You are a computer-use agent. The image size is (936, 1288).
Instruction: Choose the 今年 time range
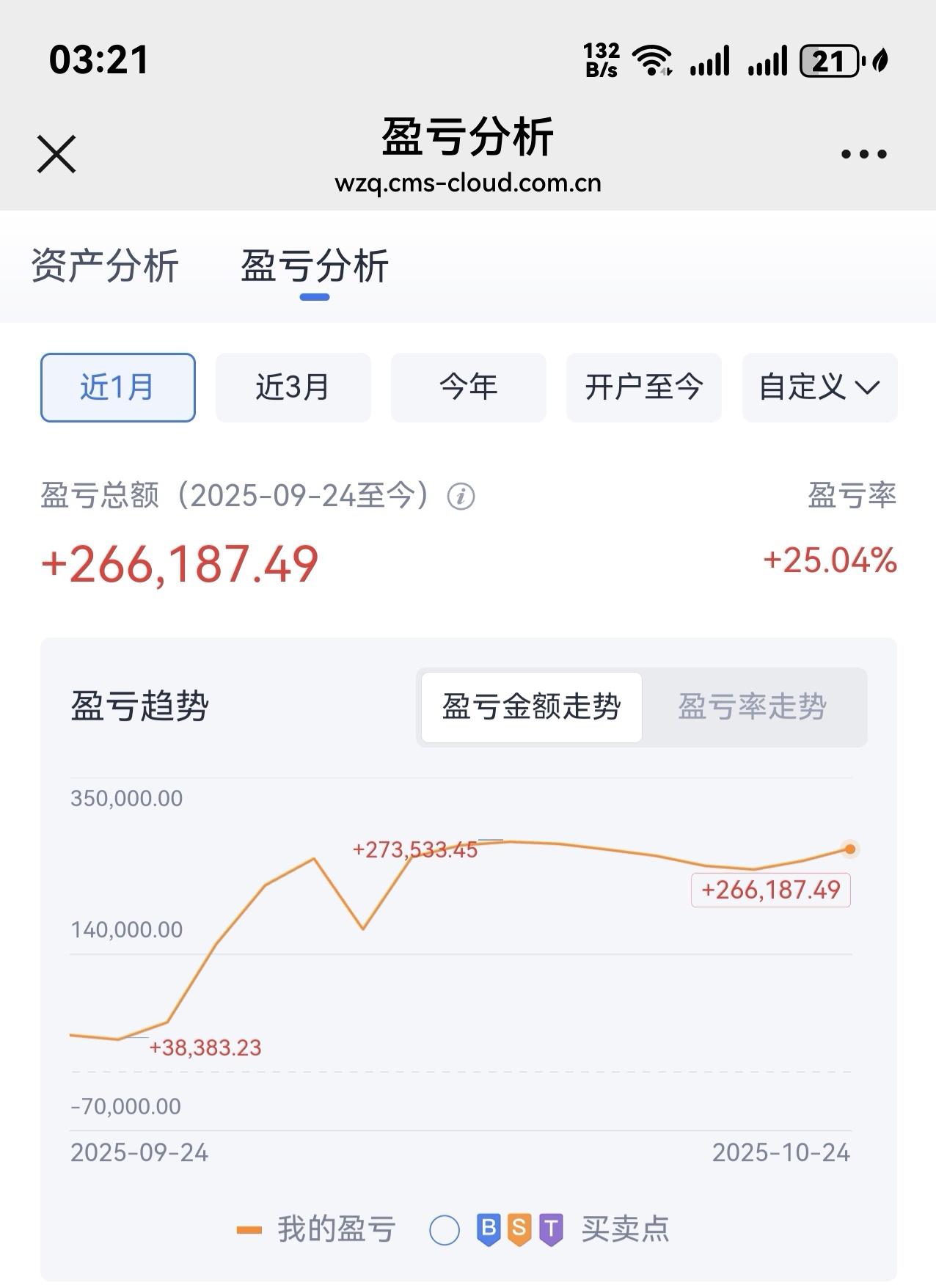click(468, 387)
